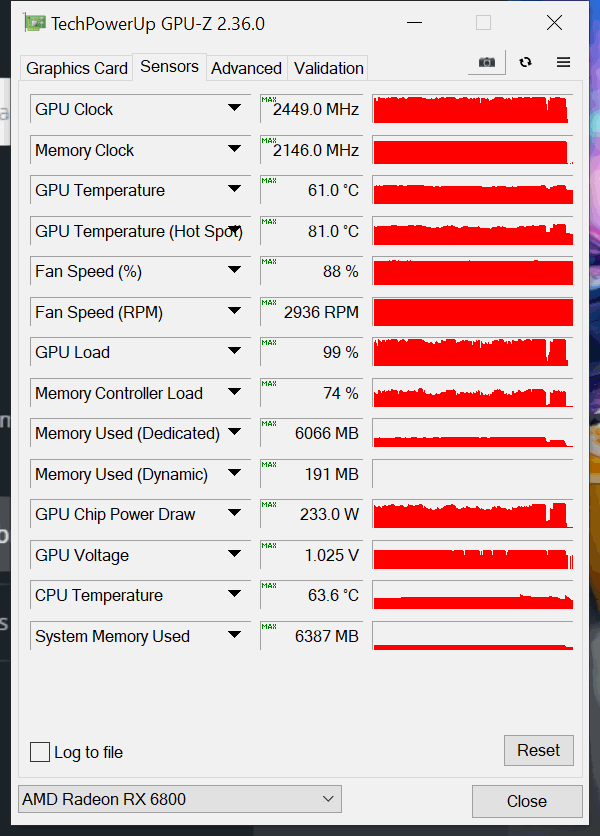Viewport: 600px width, 836px height.
Task: Go to the Validation tab
Action: [329, 68]
